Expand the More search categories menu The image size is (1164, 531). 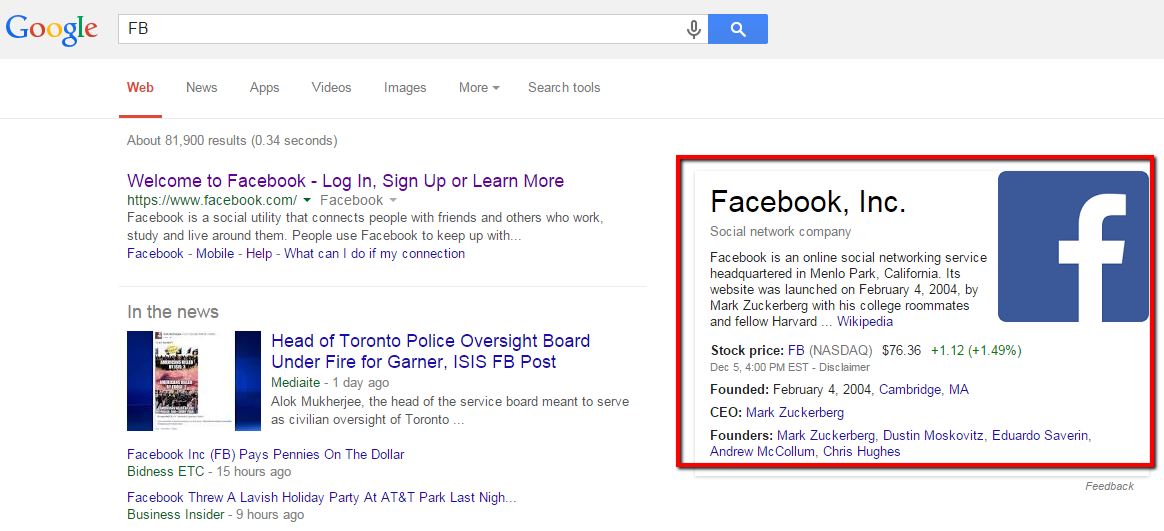click(479, 88)
